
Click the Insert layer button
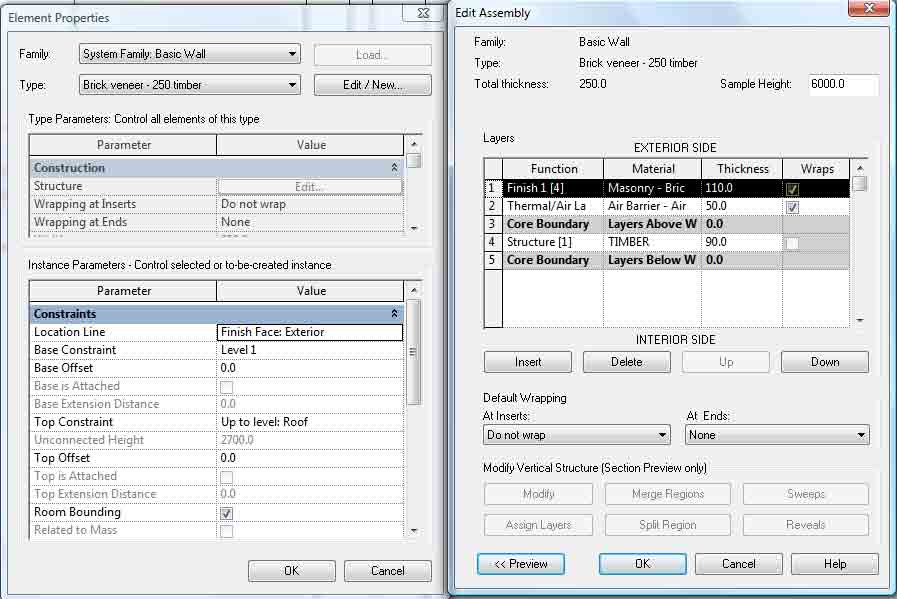527,362
